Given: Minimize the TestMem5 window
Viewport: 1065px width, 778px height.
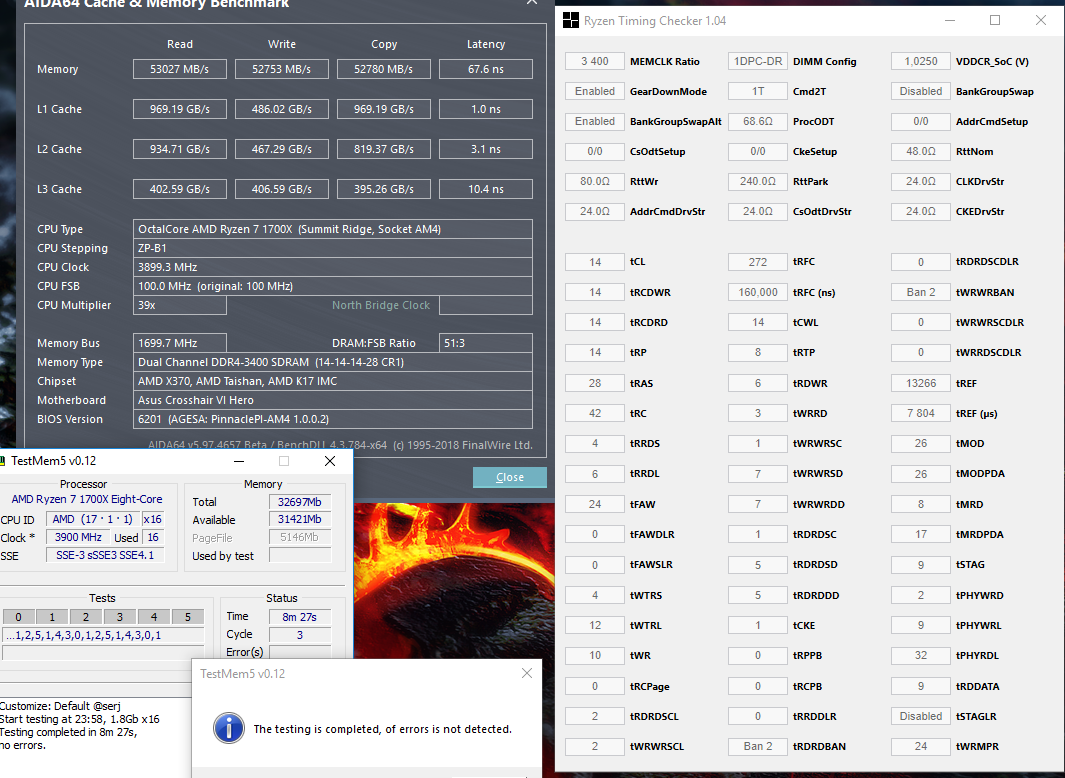Looking at the screenshot, I should coord(239,461).
